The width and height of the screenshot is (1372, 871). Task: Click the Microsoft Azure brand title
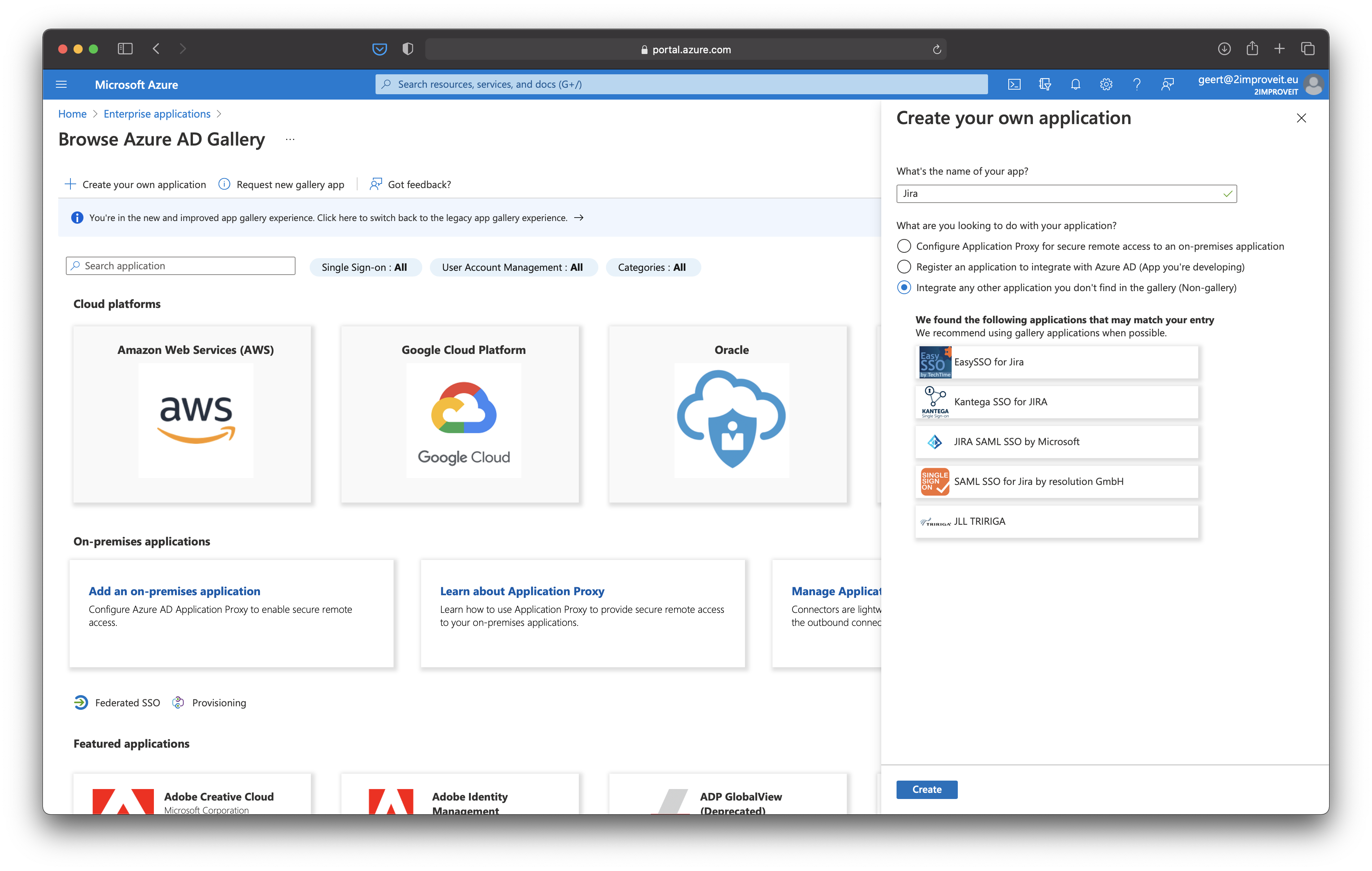click(x=136, y=84)
